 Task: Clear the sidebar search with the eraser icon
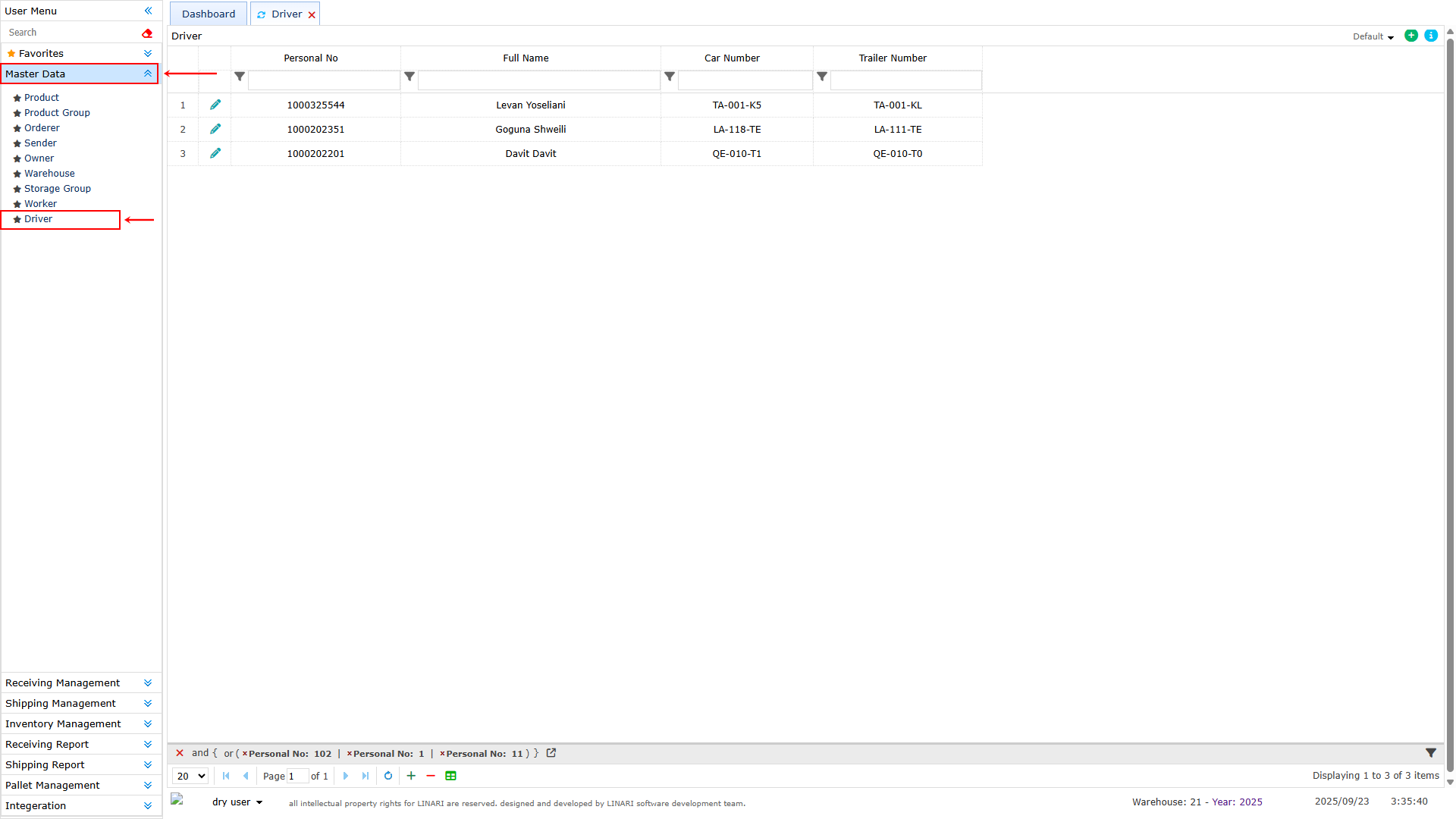tap(147, 33)
